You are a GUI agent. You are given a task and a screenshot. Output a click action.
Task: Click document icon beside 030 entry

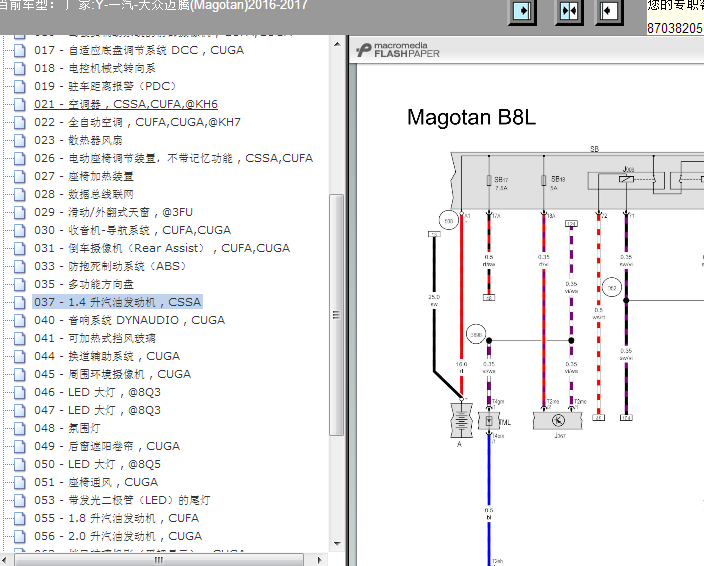(19, 230)
